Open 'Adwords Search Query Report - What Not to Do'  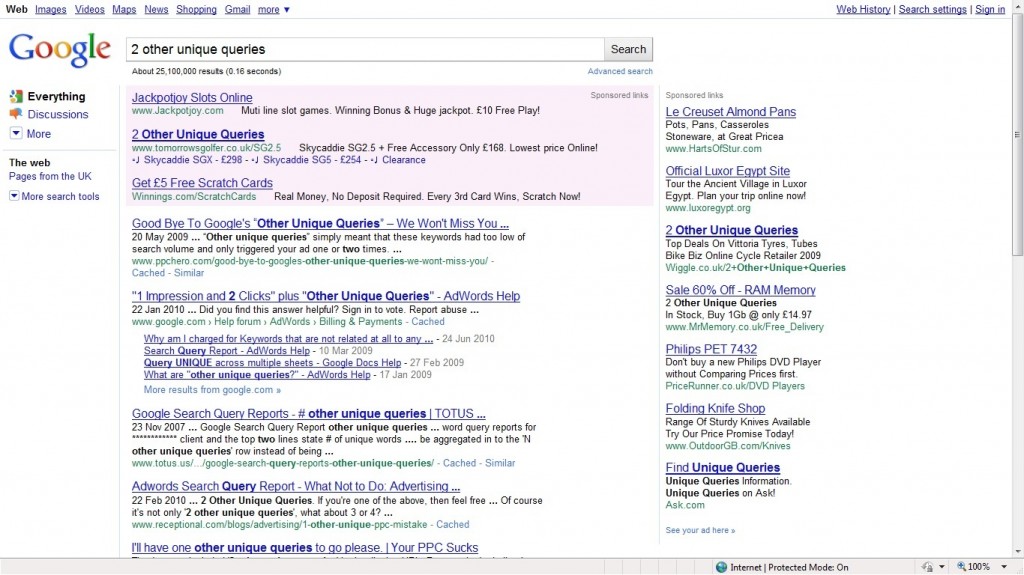pos(296,487)
